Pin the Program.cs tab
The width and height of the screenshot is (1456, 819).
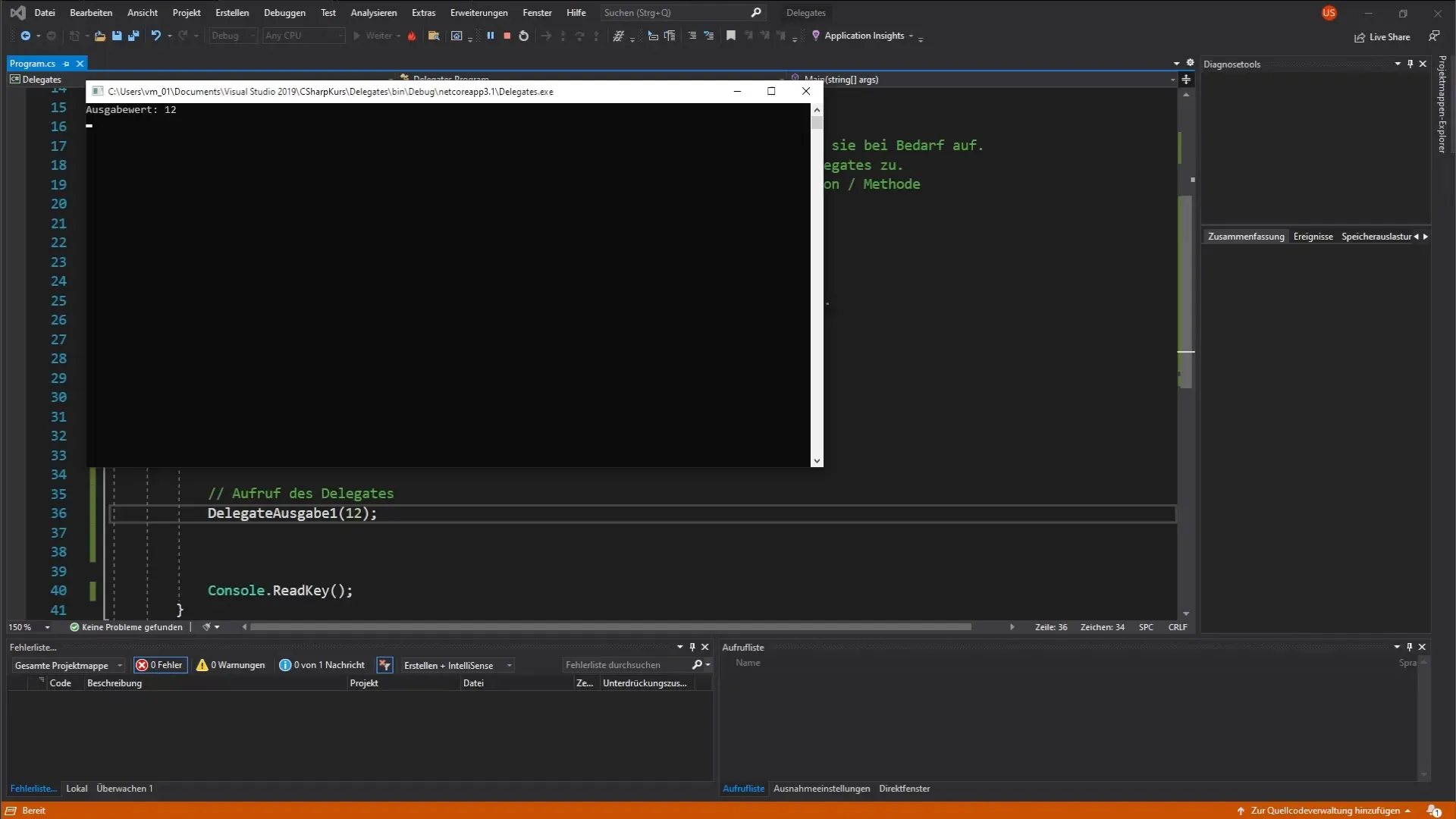tap(66, 64)
